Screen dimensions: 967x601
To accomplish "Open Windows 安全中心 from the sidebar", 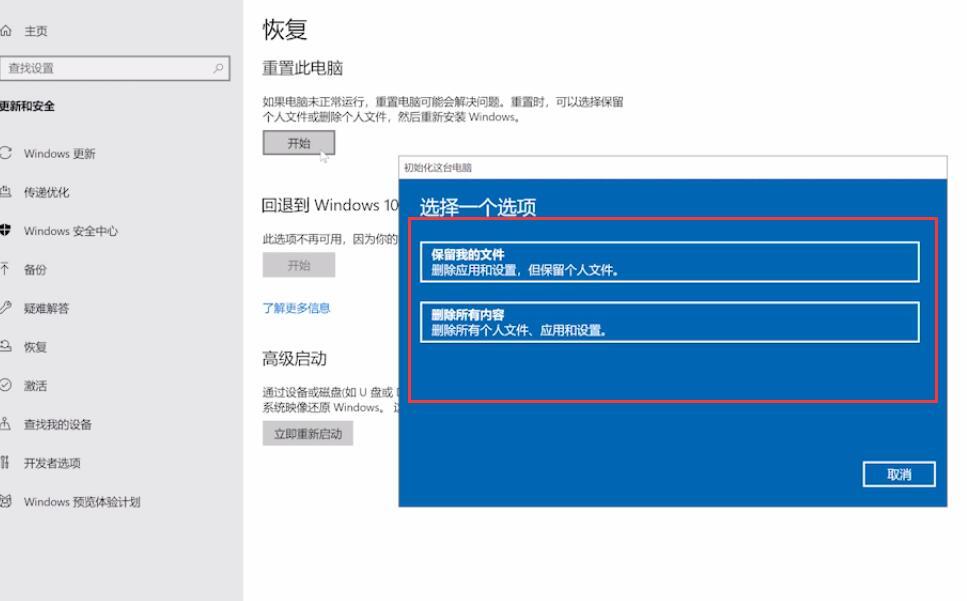I will point(71,231).
